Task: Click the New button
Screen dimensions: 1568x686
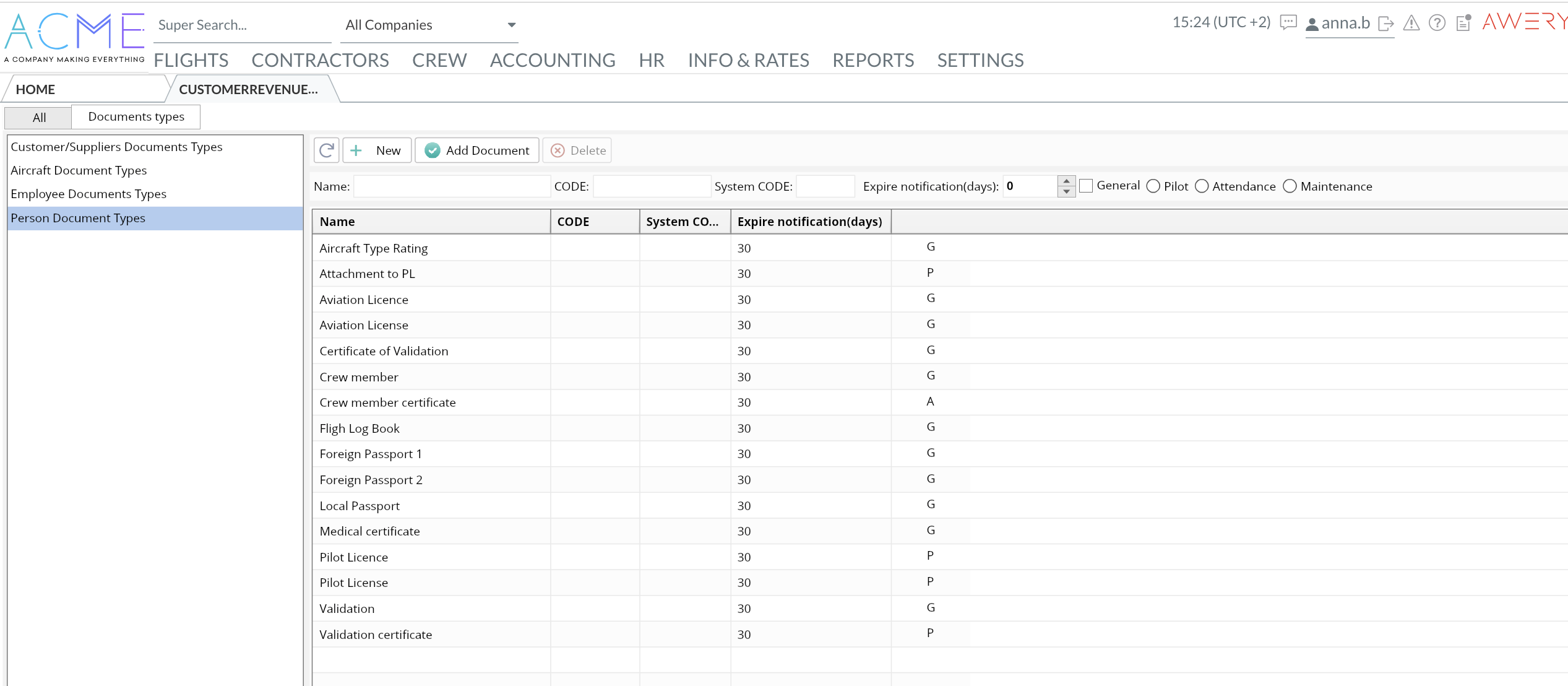Action: coord(377,150)
